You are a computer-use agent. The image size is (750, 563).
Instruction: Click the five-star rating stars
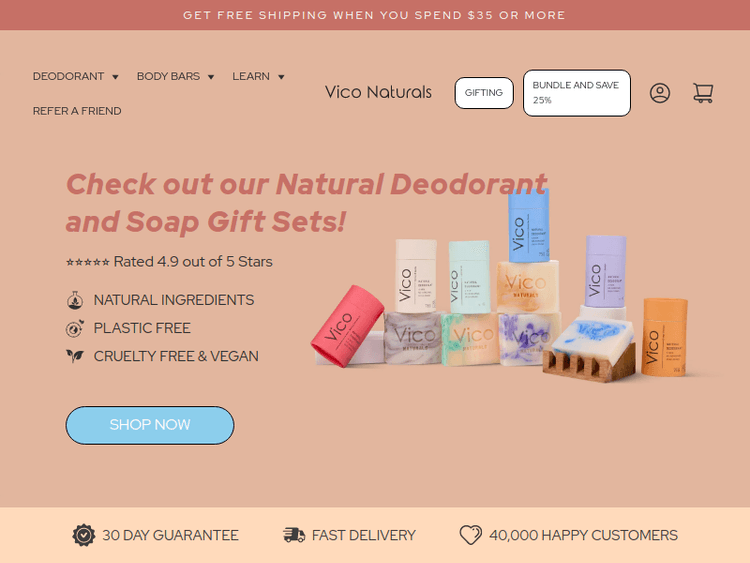[x=88, y=262]
